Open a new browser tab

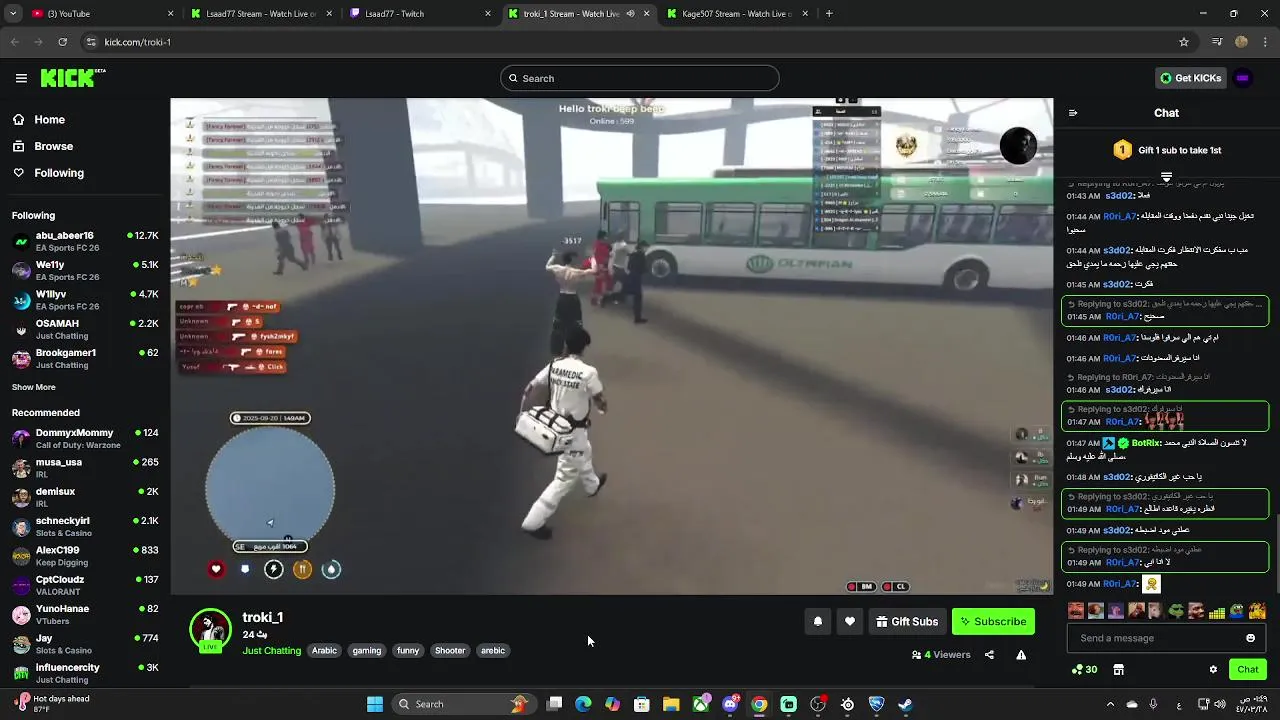[829, 14]
